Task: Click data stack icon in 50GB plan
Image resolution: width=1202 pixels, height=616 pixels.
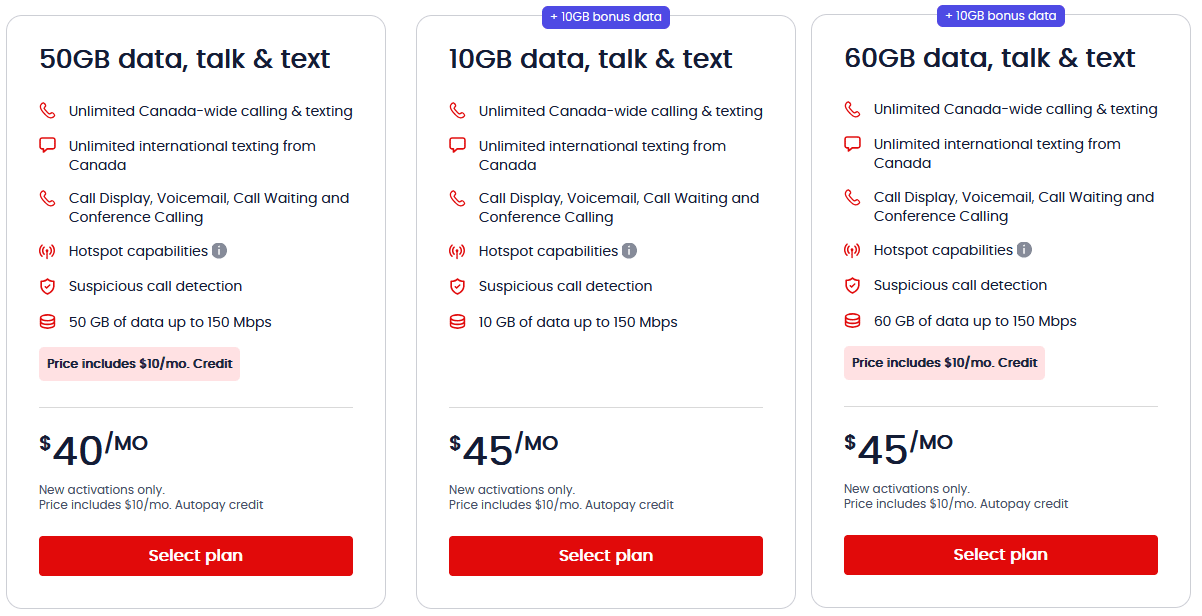Action: 47,322
